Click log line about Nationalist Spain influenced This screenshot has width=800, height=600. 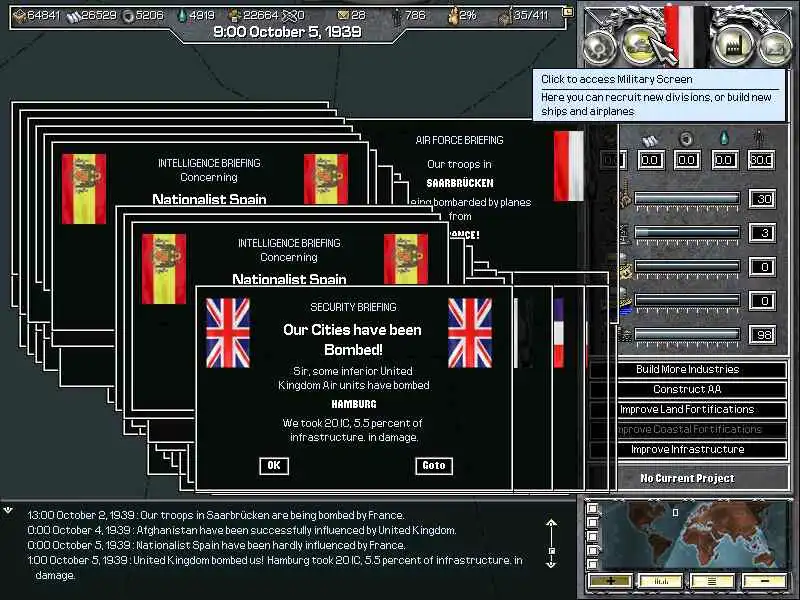pyautogui.click(x=216, y=545)
